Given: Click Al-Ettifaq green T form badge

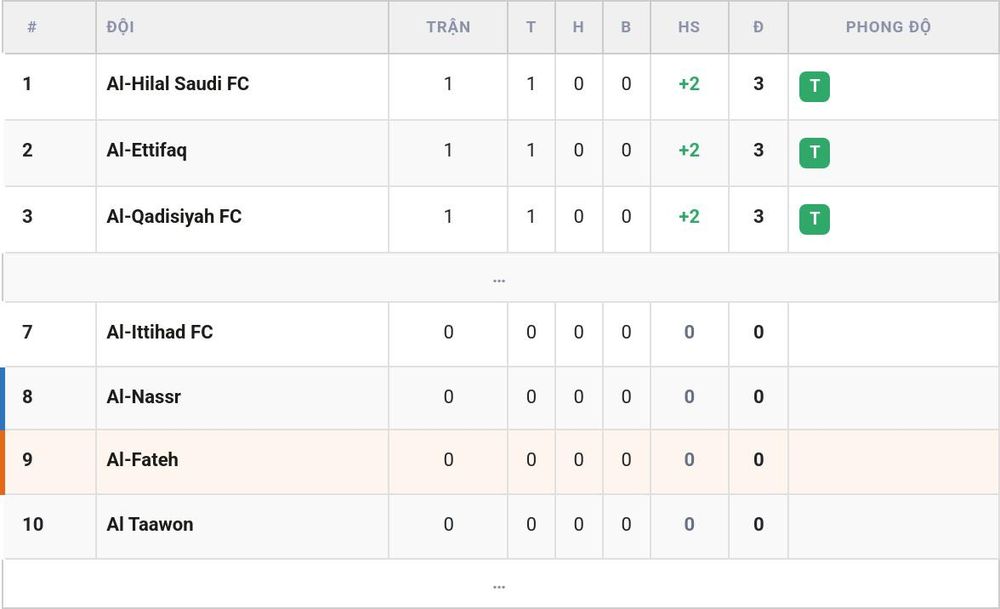Looking at the screenshot, I should (x=814, y=153).
